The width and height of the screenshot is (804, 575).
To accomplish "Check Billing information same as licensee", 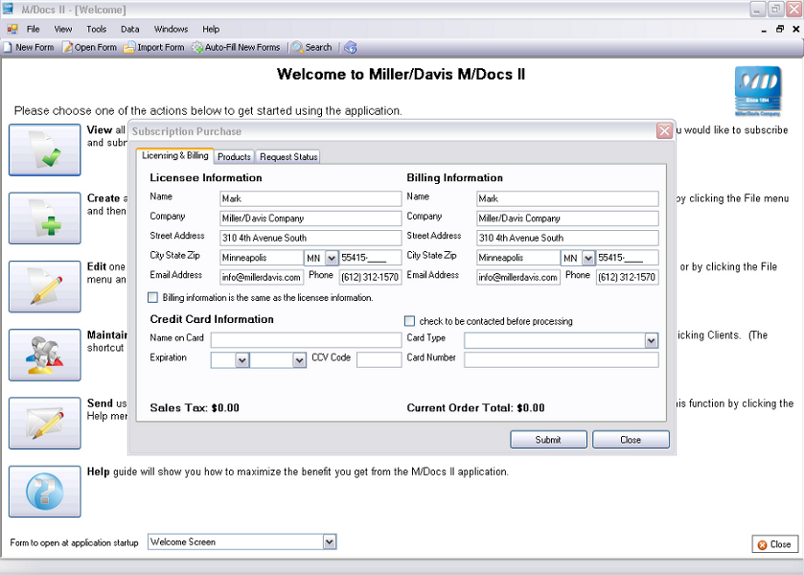I will click(x=153, y=298).
